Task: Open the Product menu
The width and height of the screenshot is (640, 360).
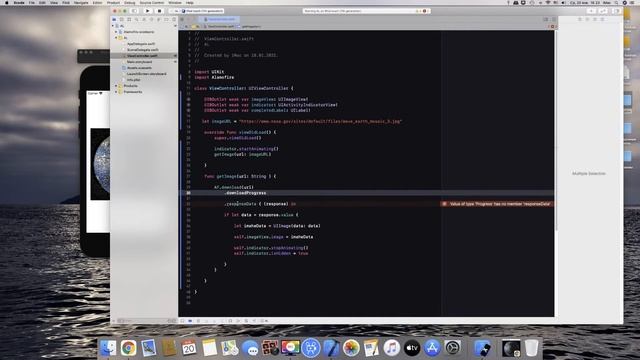Action: pos(113,2)
